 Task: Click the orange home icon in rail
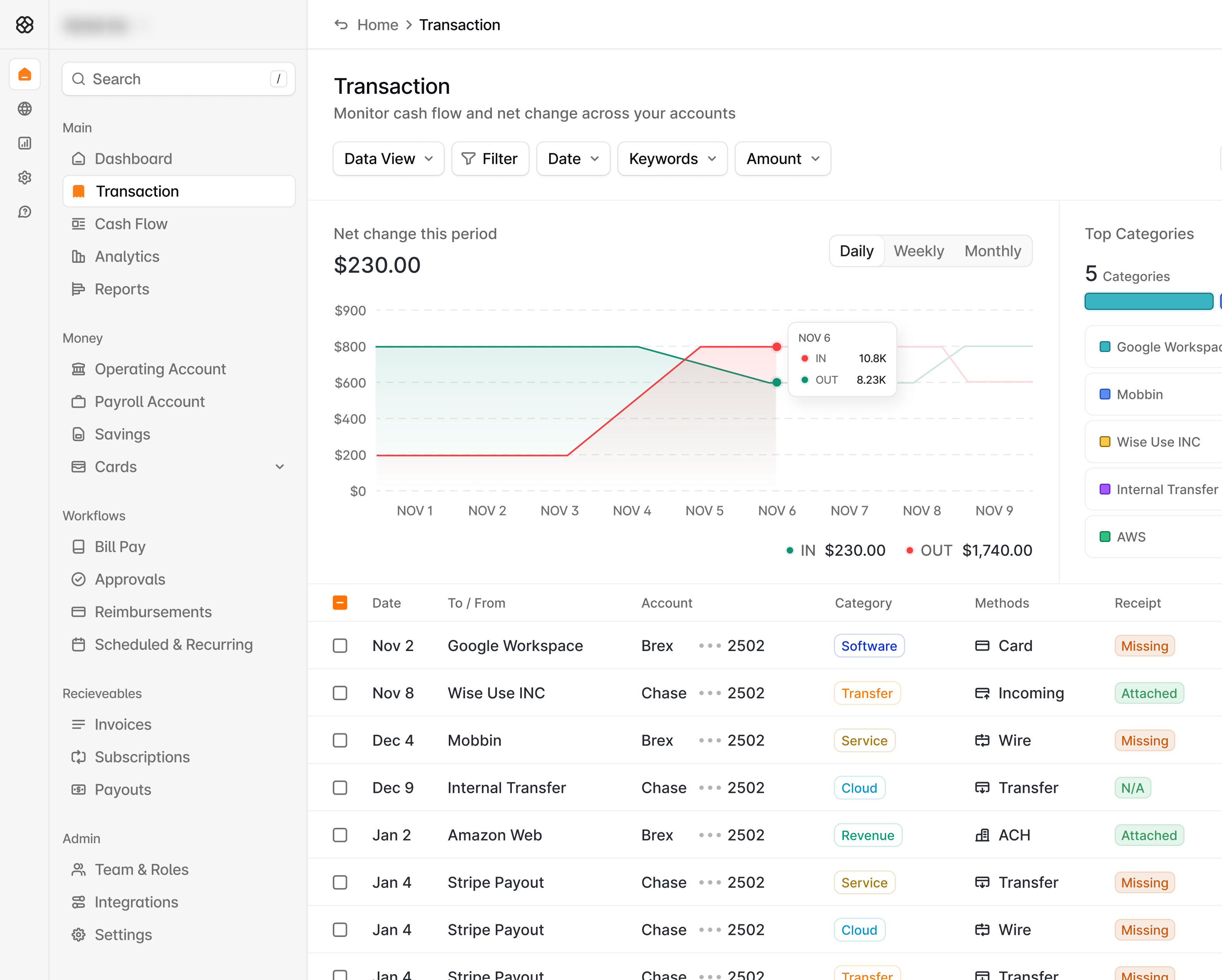point(24,74)
